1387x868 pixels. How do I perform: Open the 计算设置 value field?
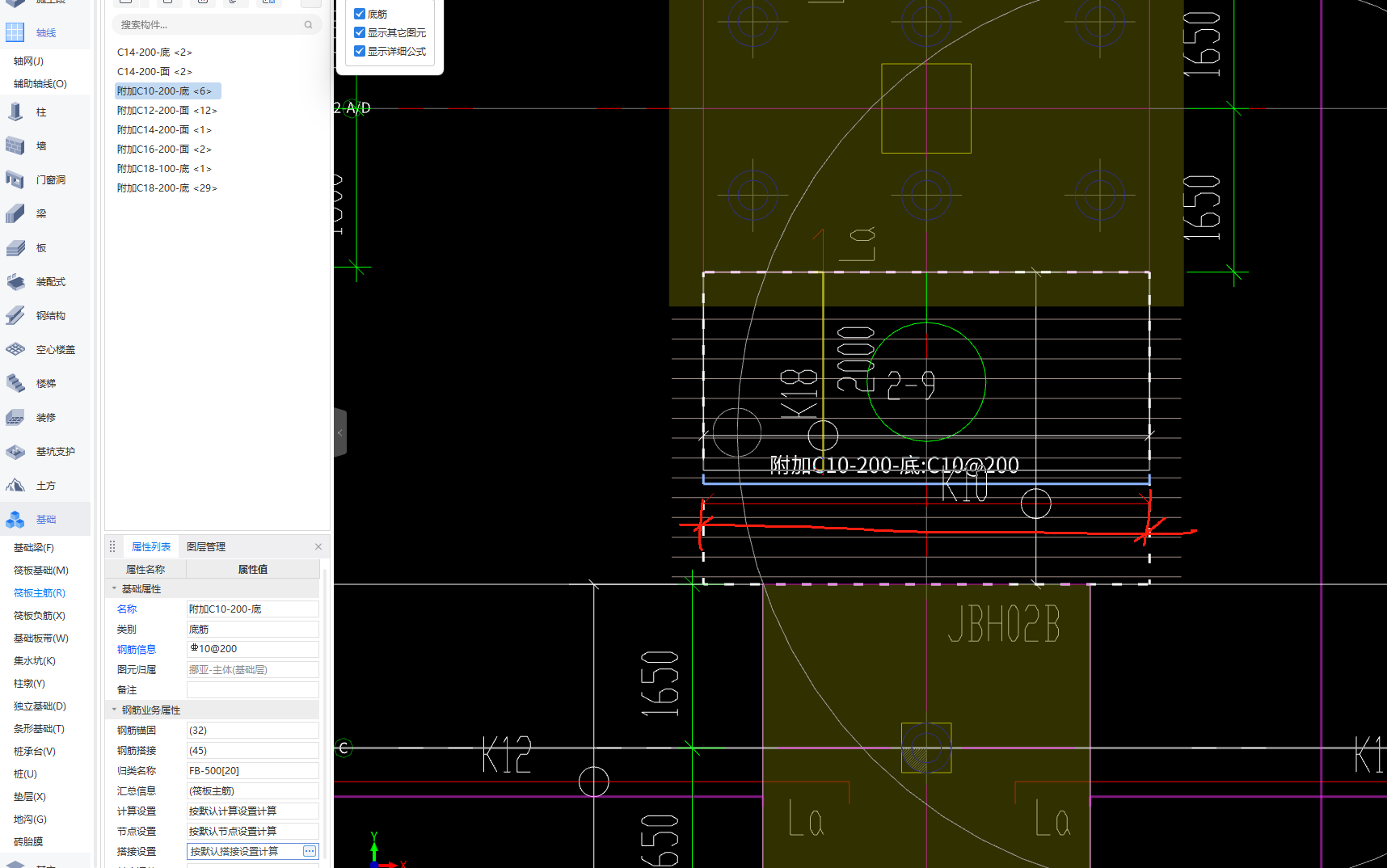coord(253,811)
